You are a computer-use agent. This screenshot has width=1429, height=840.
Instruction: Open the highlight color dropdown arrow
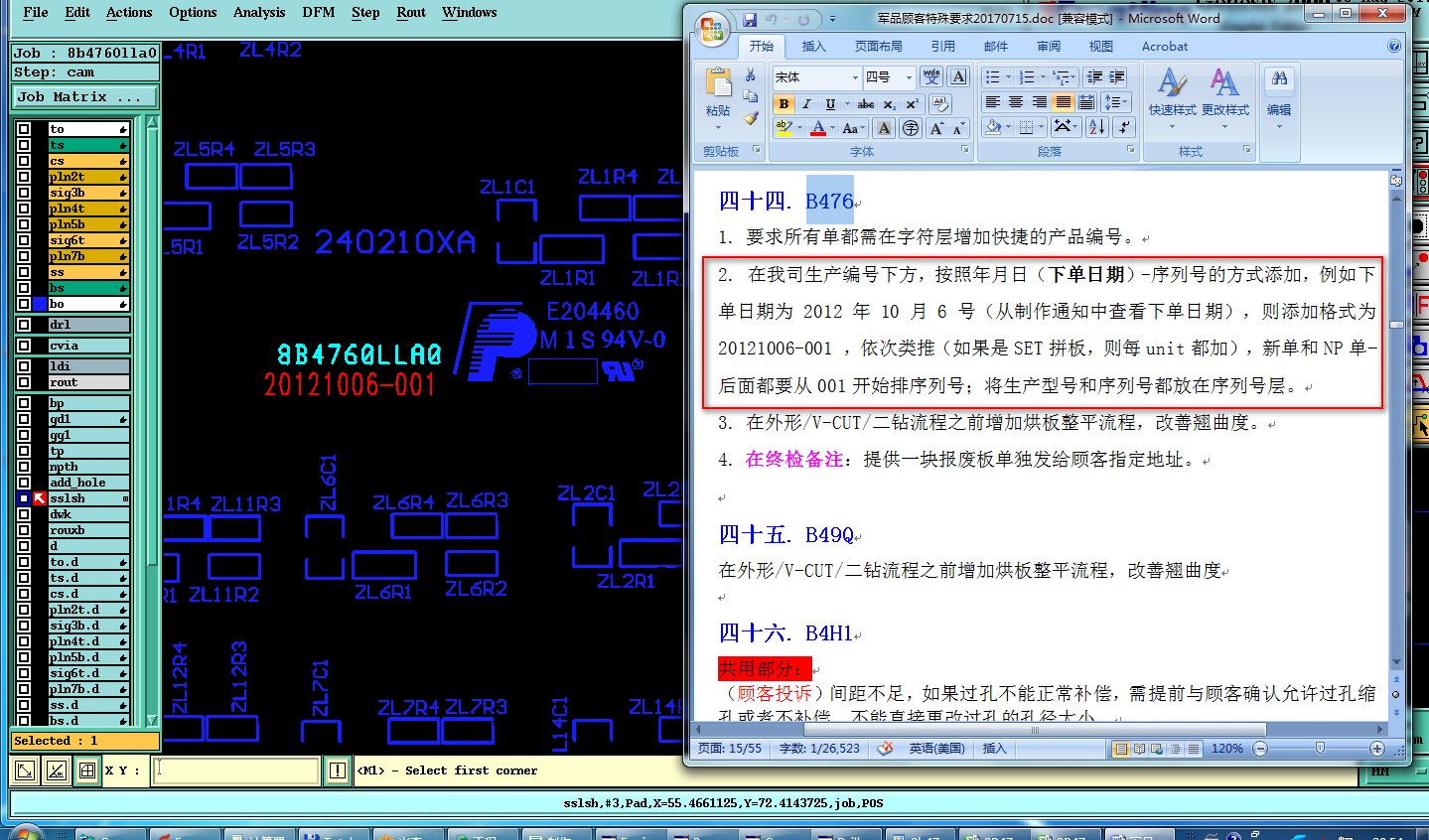click(x=798, y=128)
